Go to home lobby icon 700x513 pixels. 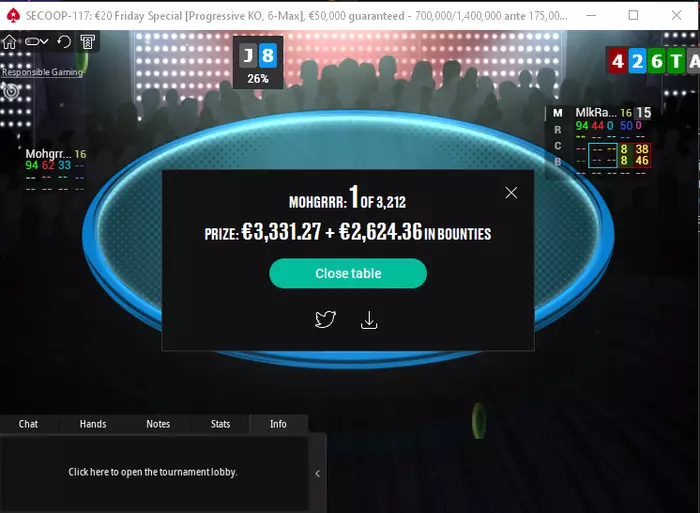(9, 42)
